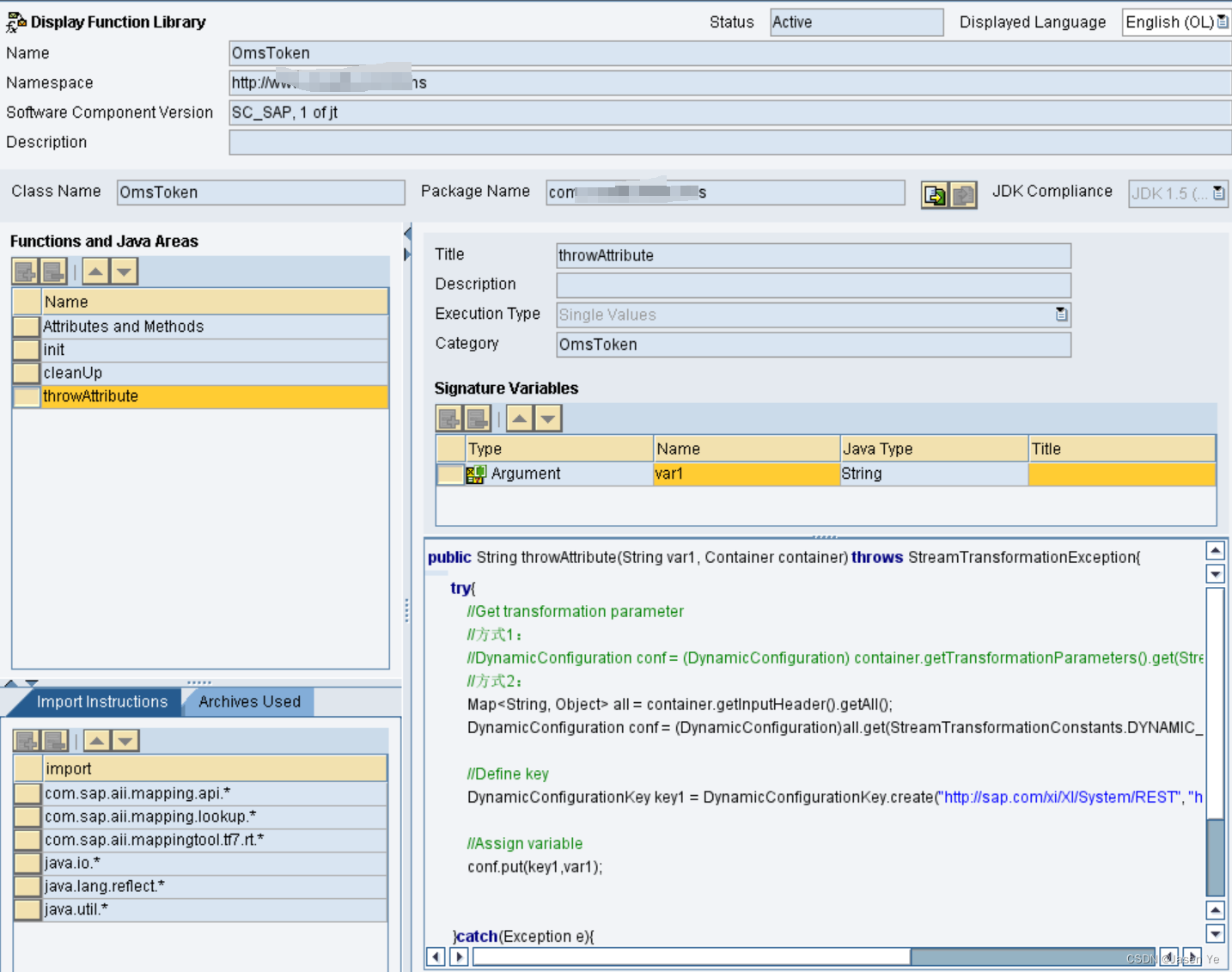Click the greyed import source code icon
The image size is (1232, 972).
[963, 195]
